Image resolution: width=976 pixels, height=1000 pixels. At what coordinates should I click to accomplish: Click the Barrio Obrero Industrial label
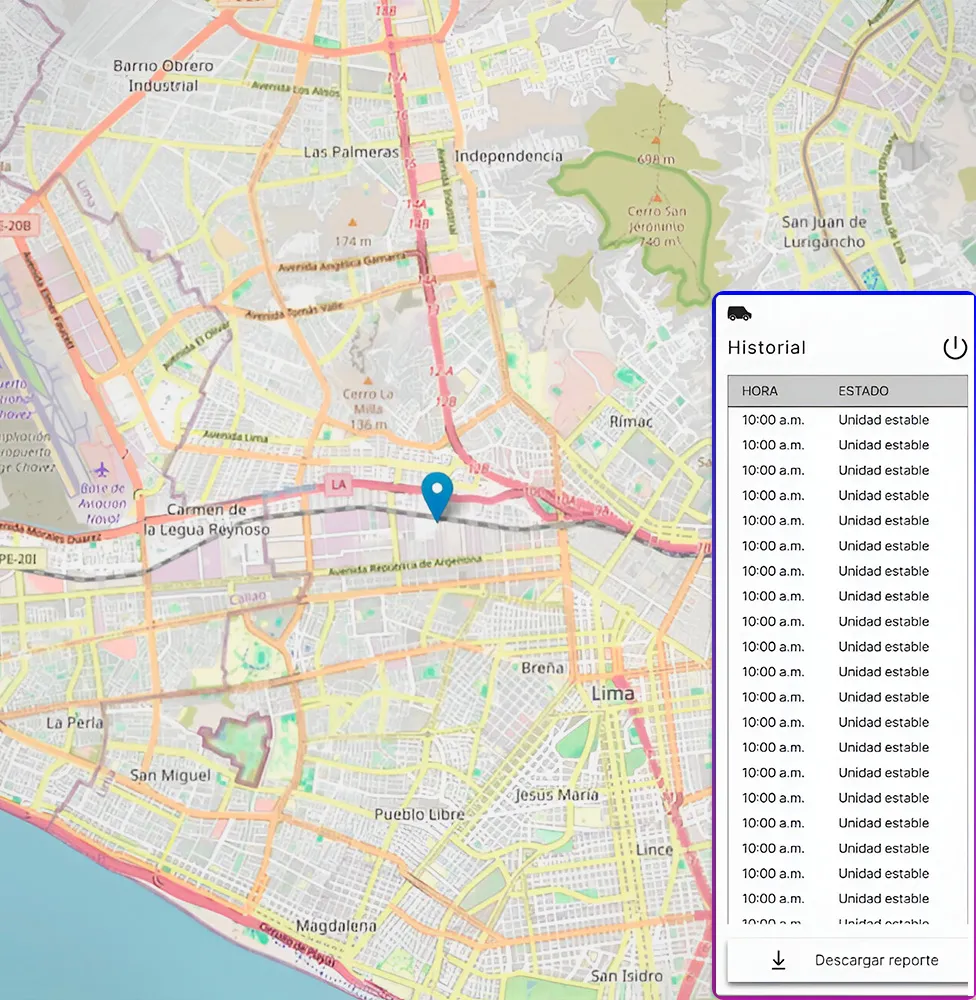[163, 76]
